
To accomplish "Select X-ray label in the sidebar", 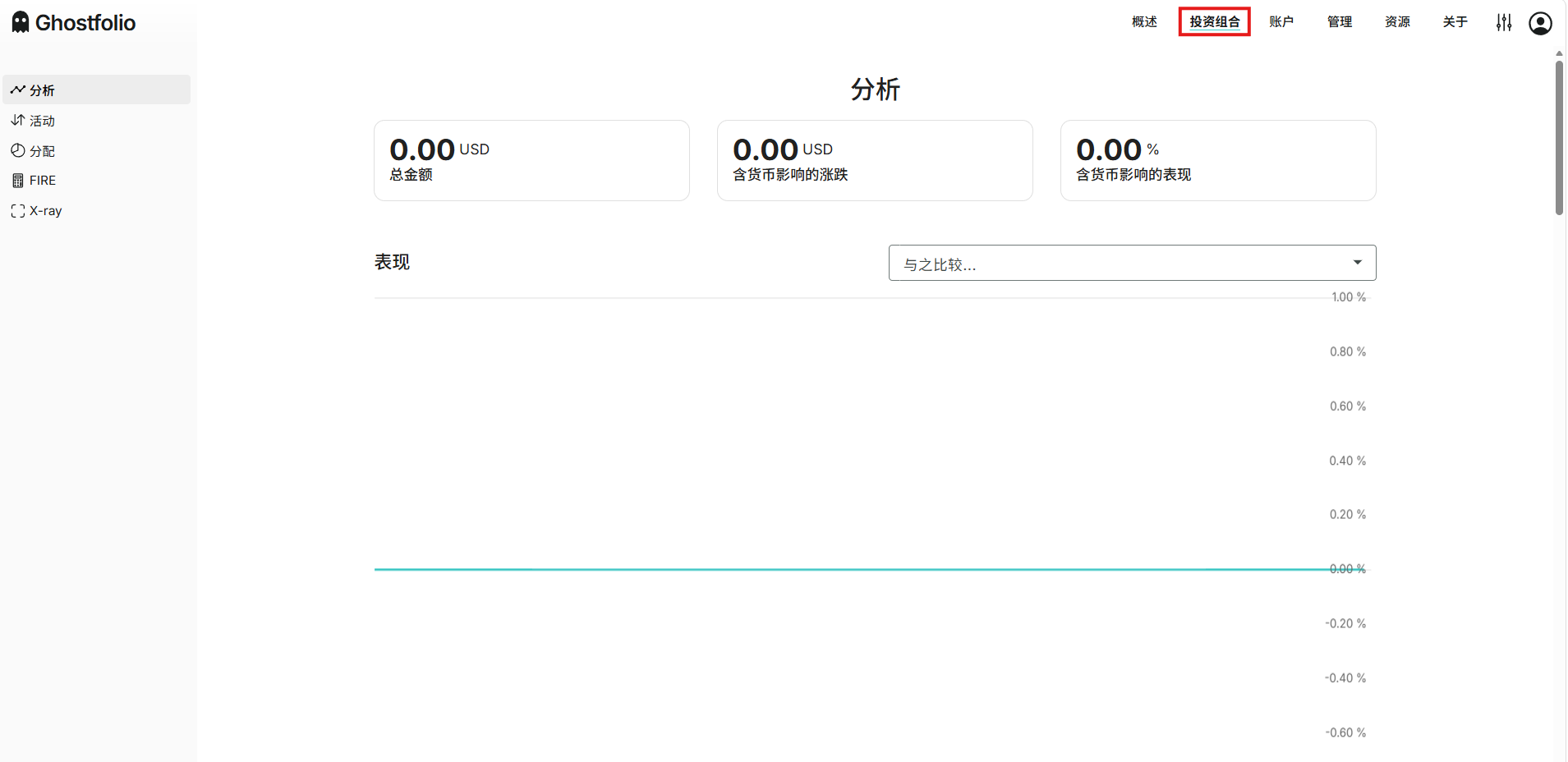I will 46,211.
